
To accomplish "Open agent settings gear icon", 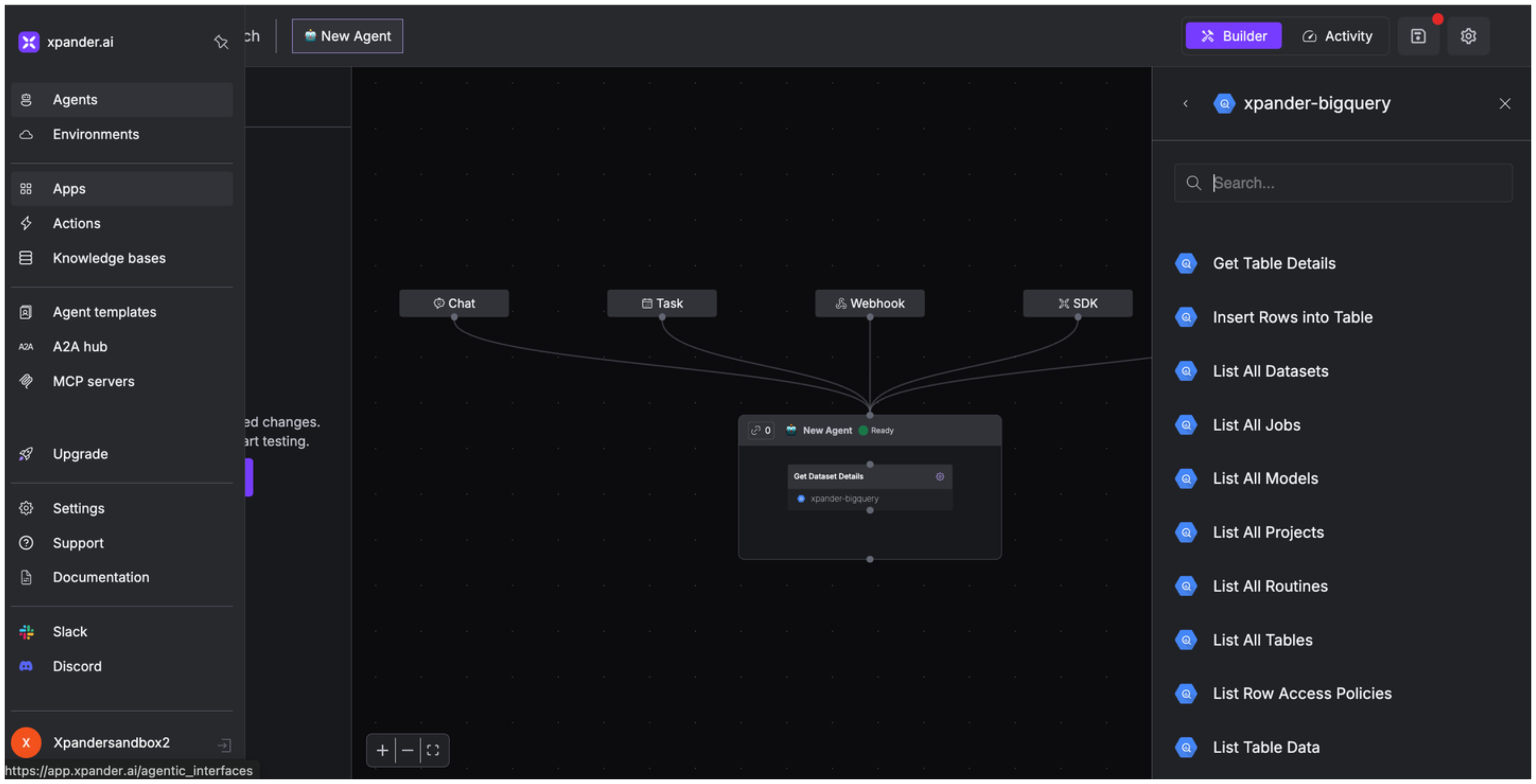I will click(x=1468, y=36).
